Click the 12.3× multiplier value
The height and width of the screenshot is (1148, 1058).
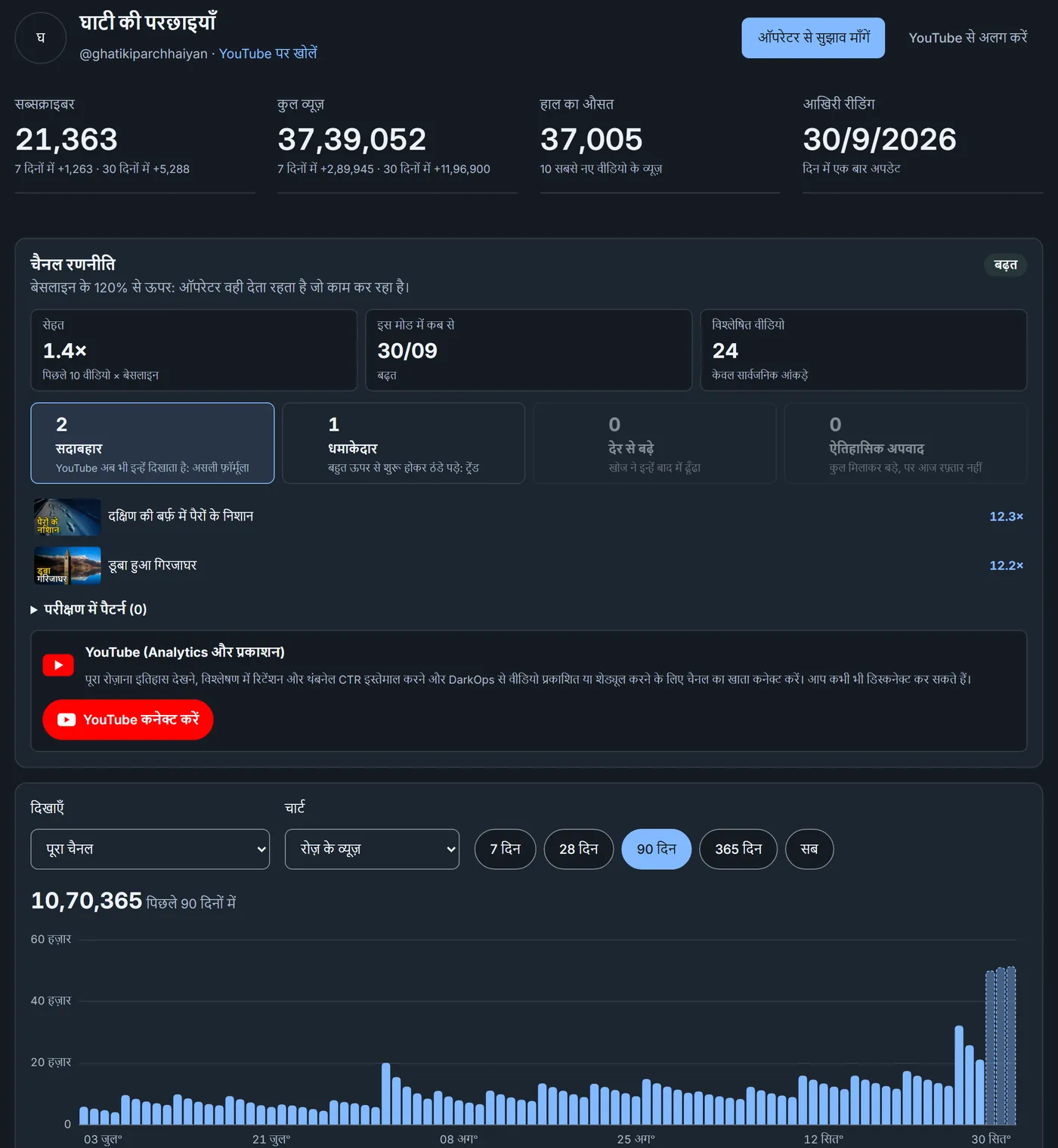click(x=1006, y=517)
